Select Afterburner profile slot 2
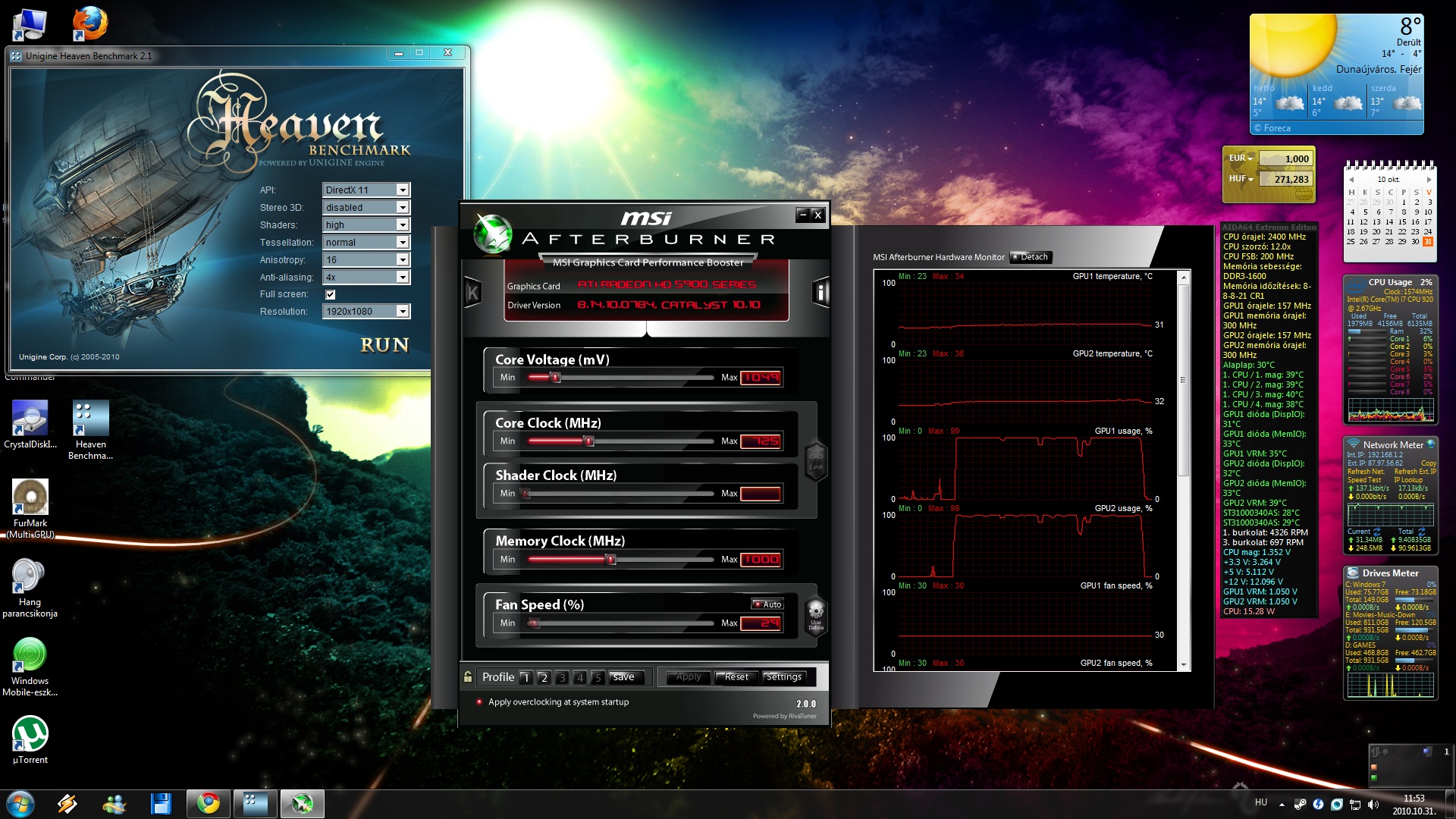Image resolution: width=1456 pixels, height=819 pixels. (544, 677)
